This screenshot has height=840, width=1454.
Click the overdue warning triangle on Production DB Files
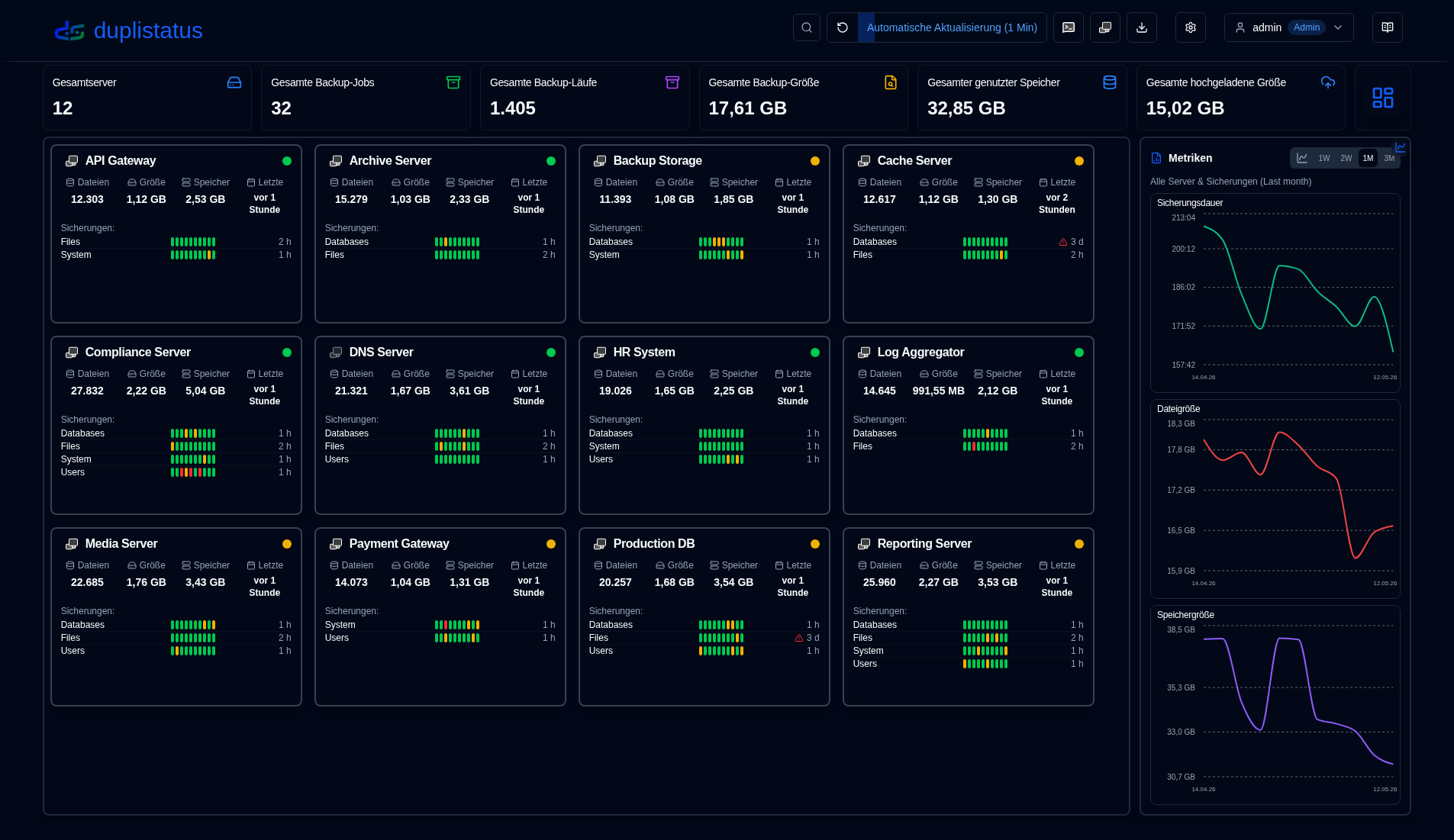[799, 638]
